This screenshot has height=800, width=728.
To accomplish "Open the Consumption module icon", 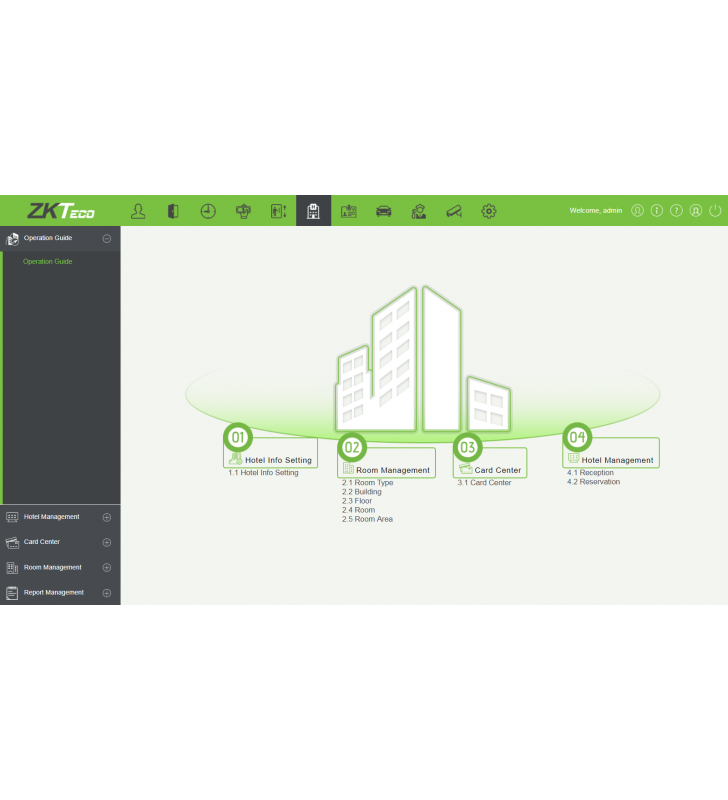I will click(x=243, y=211).
